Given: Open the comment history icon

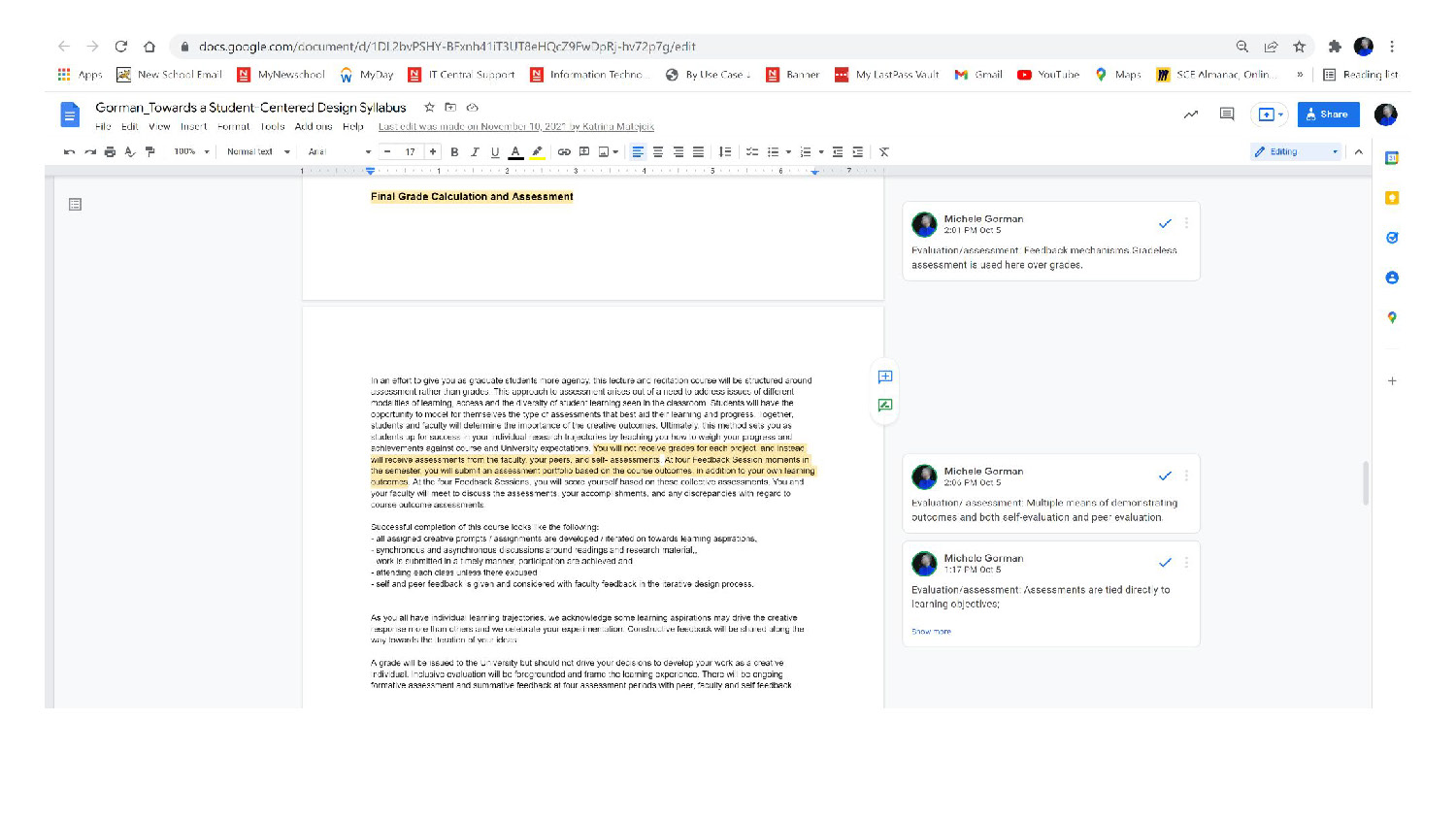Looking at the screenshot, I should [1227, 115].
